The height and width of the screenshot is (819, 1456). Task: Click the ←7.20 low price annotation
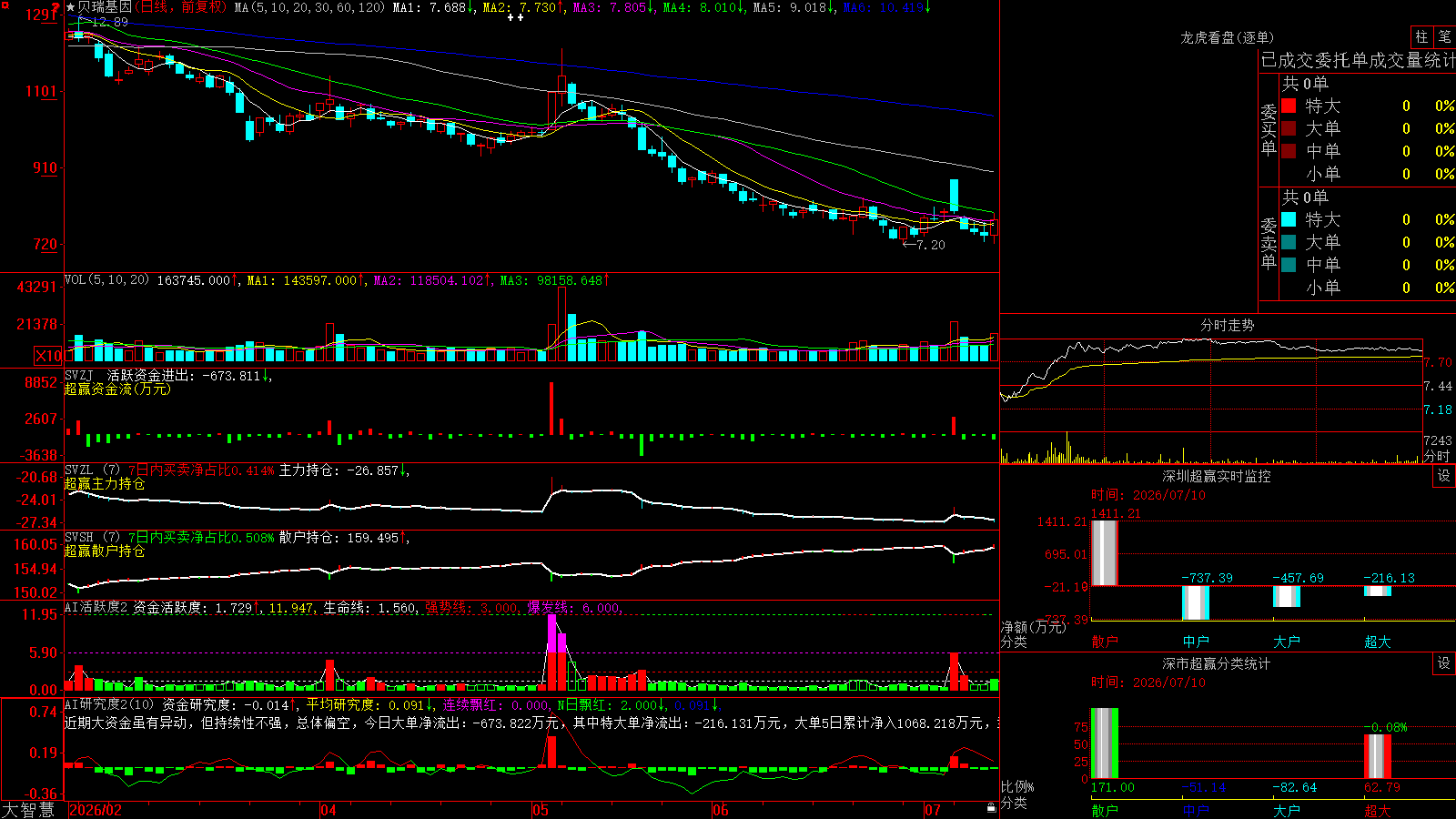click(x=924, y=245)
